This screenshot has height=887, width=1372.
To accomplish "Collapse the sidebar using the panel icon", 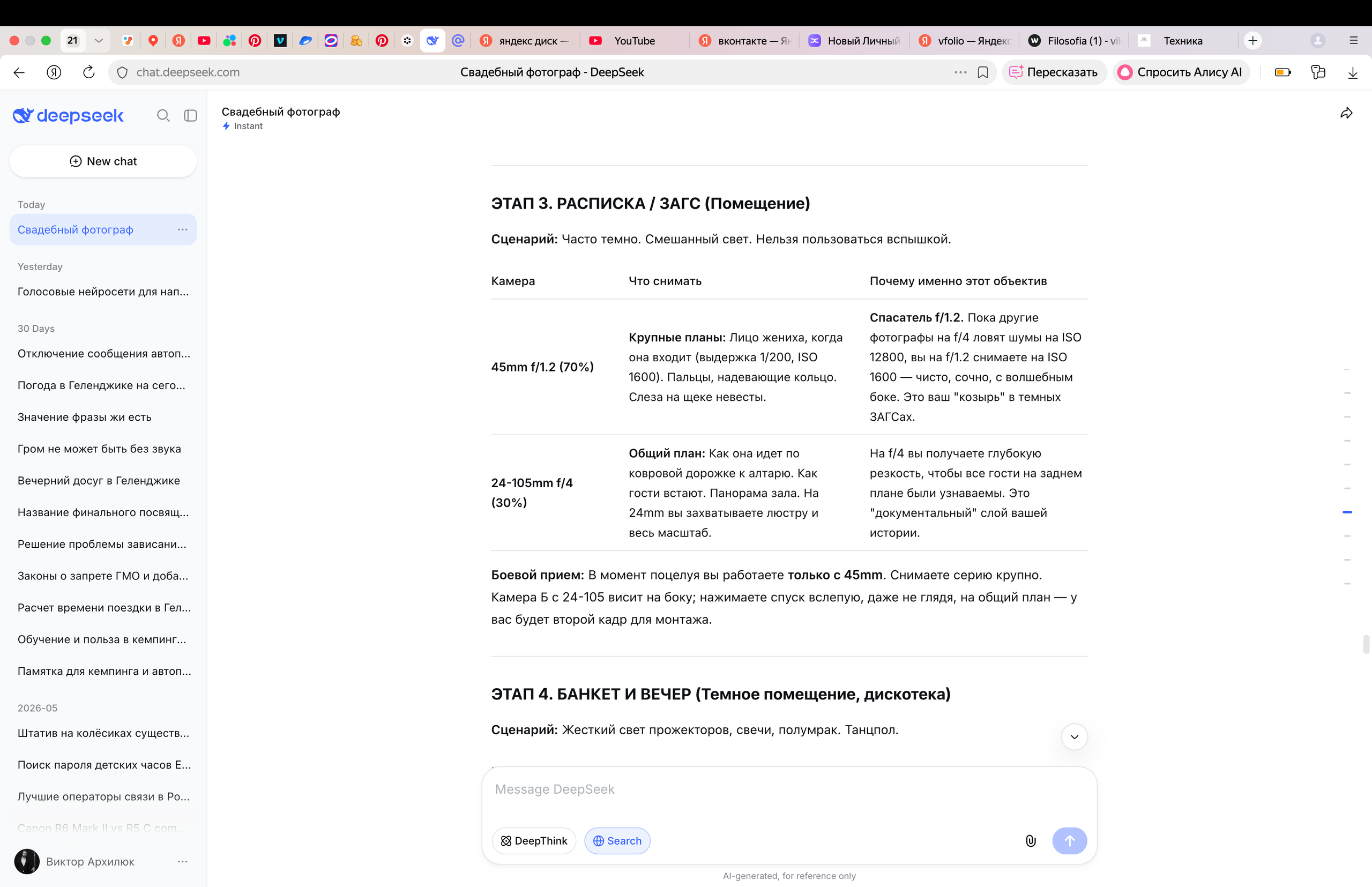I will tap(191, 116).
